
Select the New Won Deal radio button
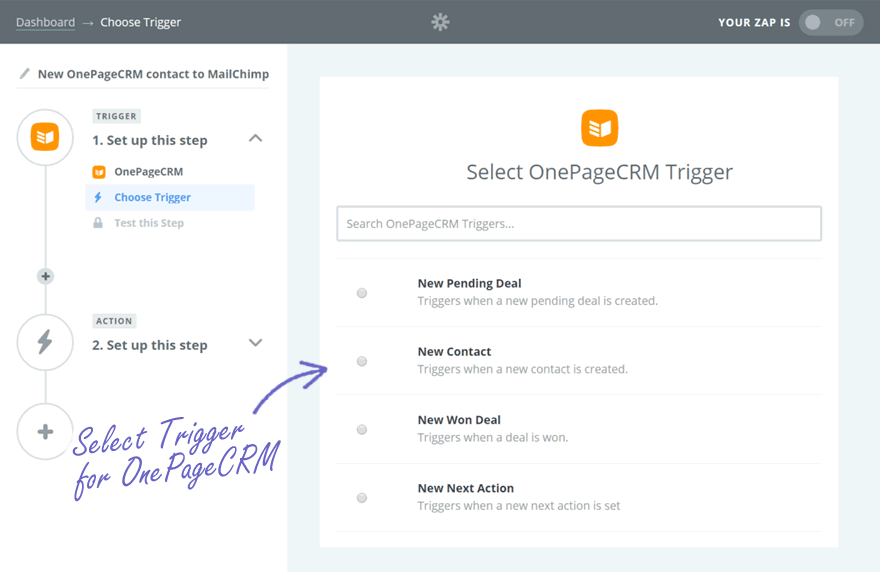(362, 429)
